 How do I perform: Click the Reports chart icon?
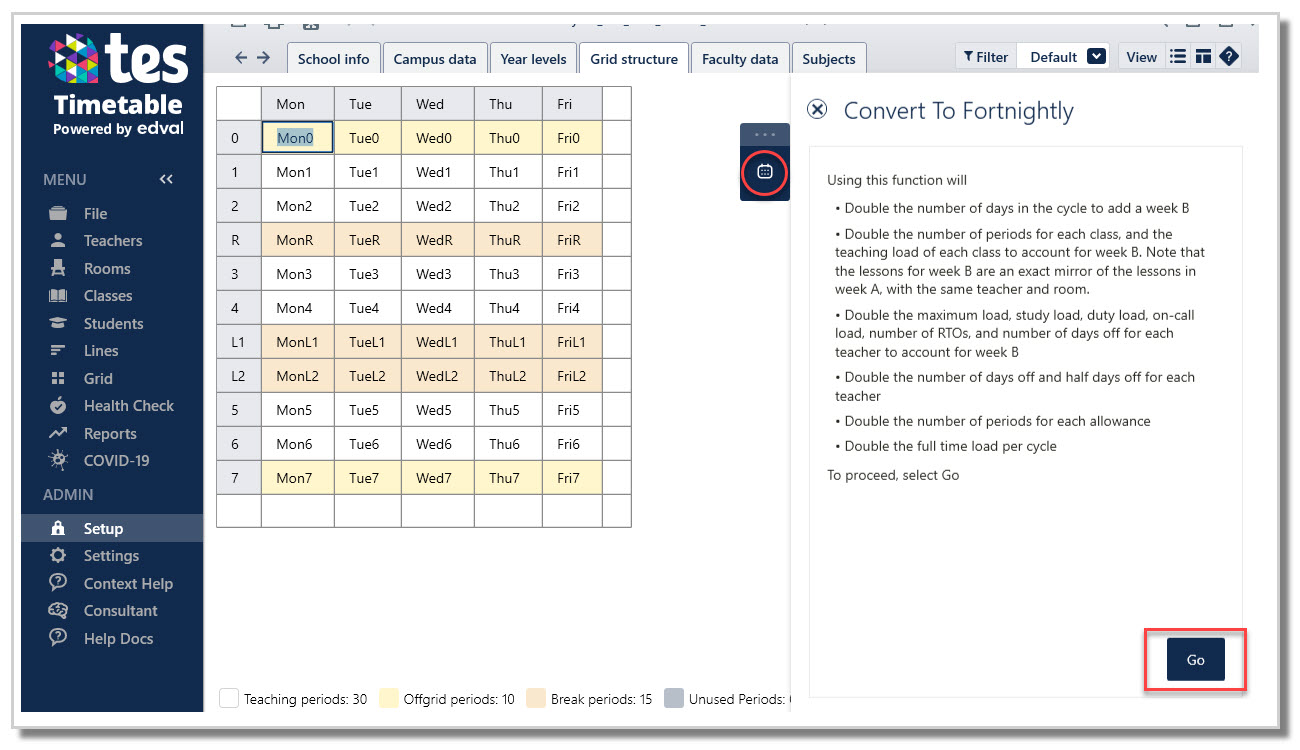(59, 433)
